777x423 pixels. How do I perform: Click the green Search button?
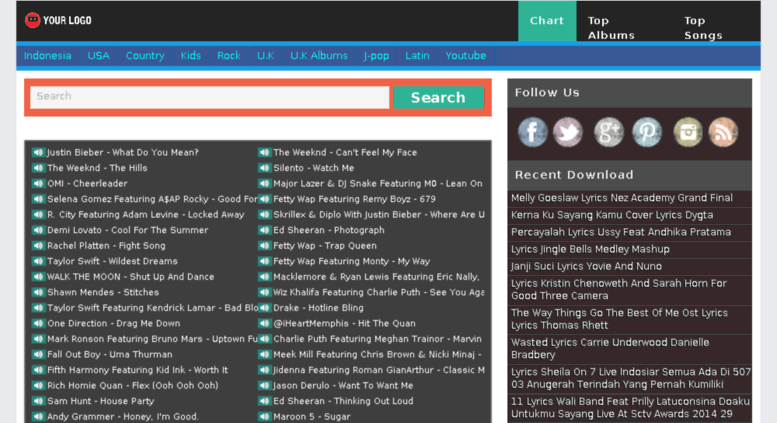click(438, 97)
